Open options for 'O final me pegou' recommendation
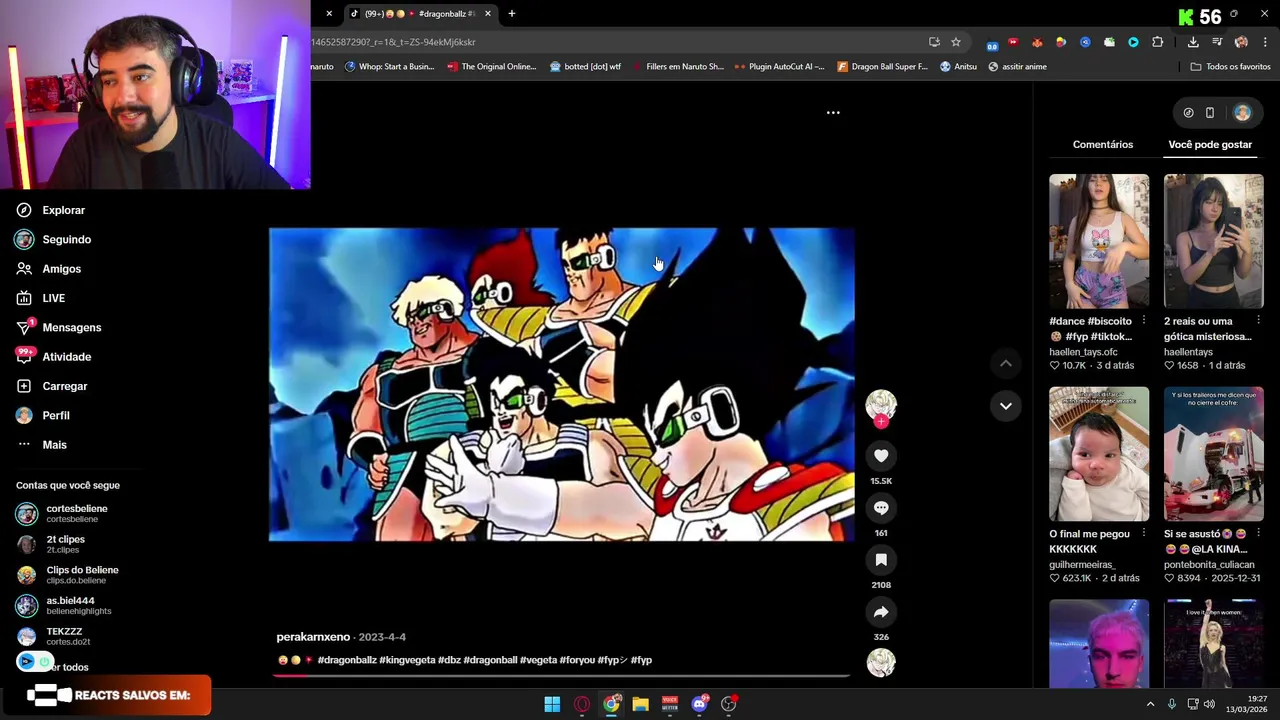Viewport: 1280px width, 720px height. coord(1143,534)
